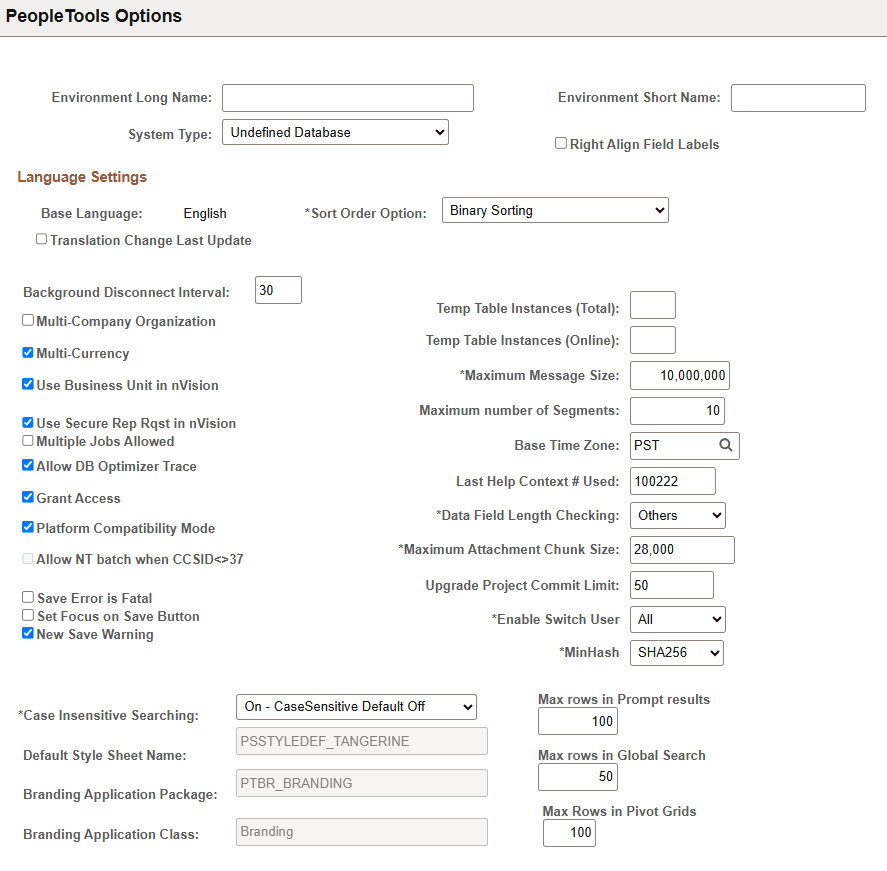Image resolution: width=887 pixels, height=871 pixels.
Task: Click the Environment Long Name field
Action: [x=347, y=97]
